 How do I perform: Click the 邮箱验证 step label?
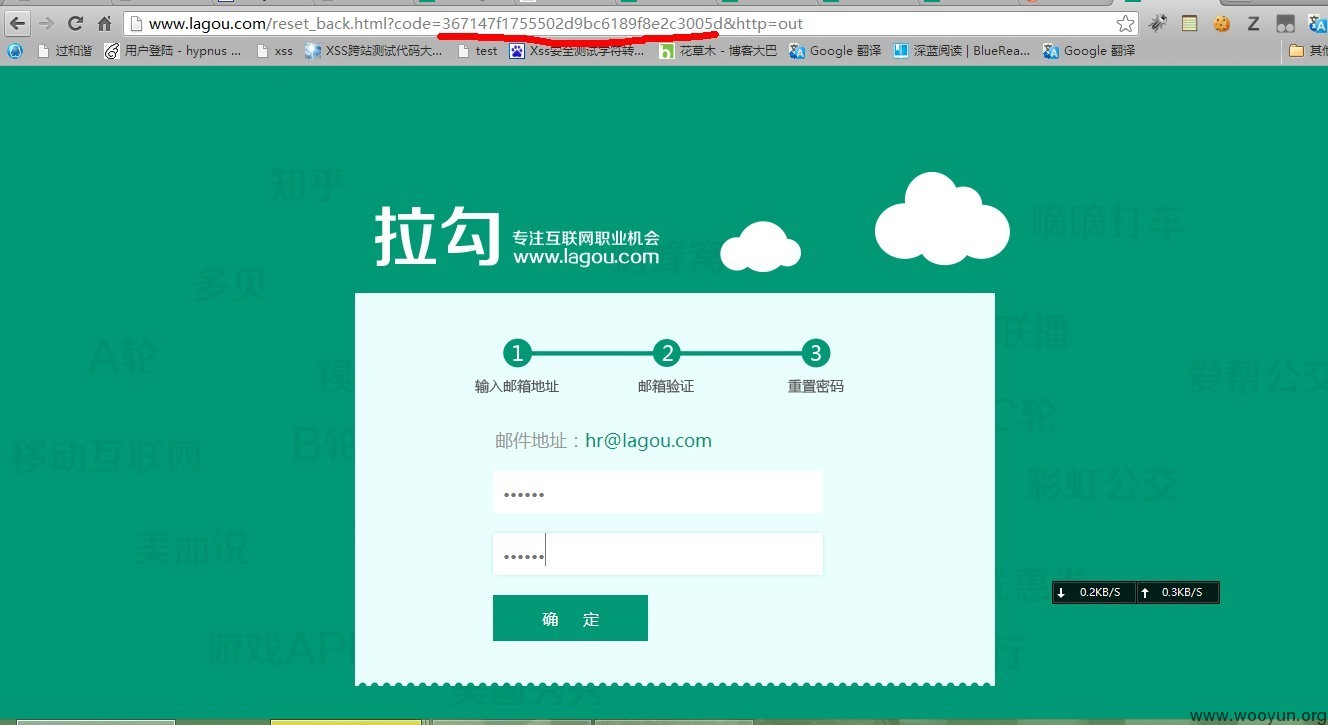click(666, 386)
